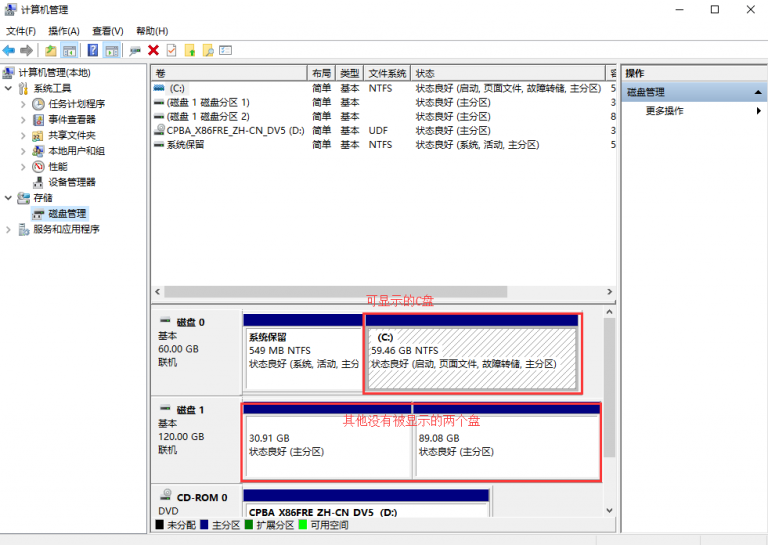
Task: Click the Properties checkmark sheet icon
Action: click(171, 50)
